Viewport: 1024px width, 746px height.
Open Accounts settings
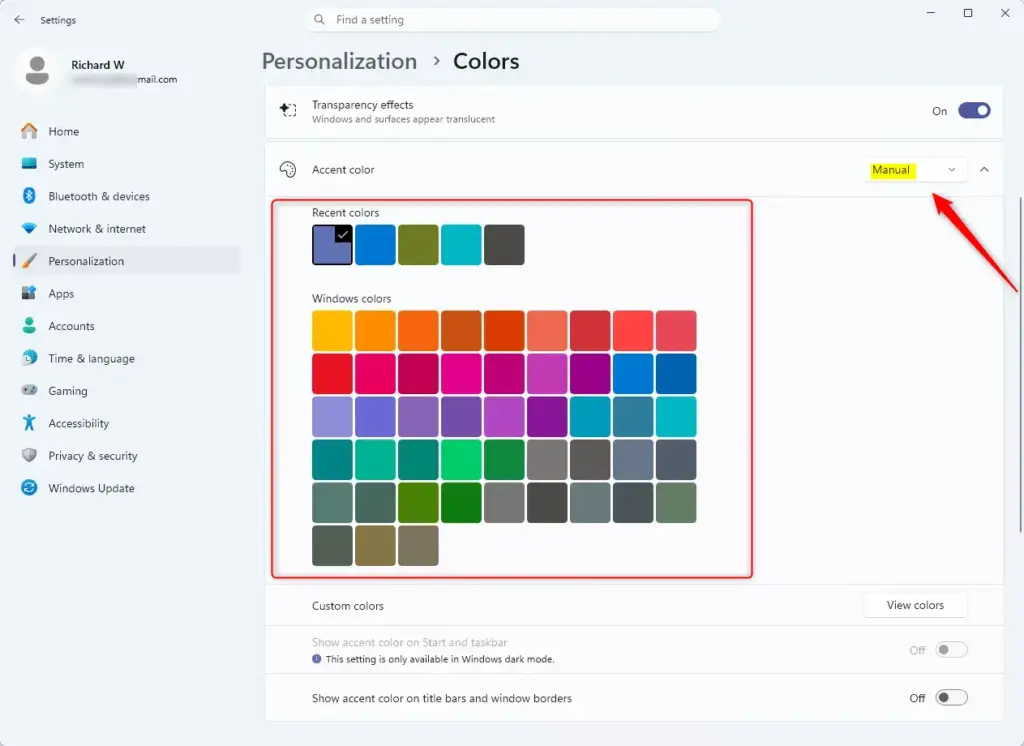click(x=127, y=325)
